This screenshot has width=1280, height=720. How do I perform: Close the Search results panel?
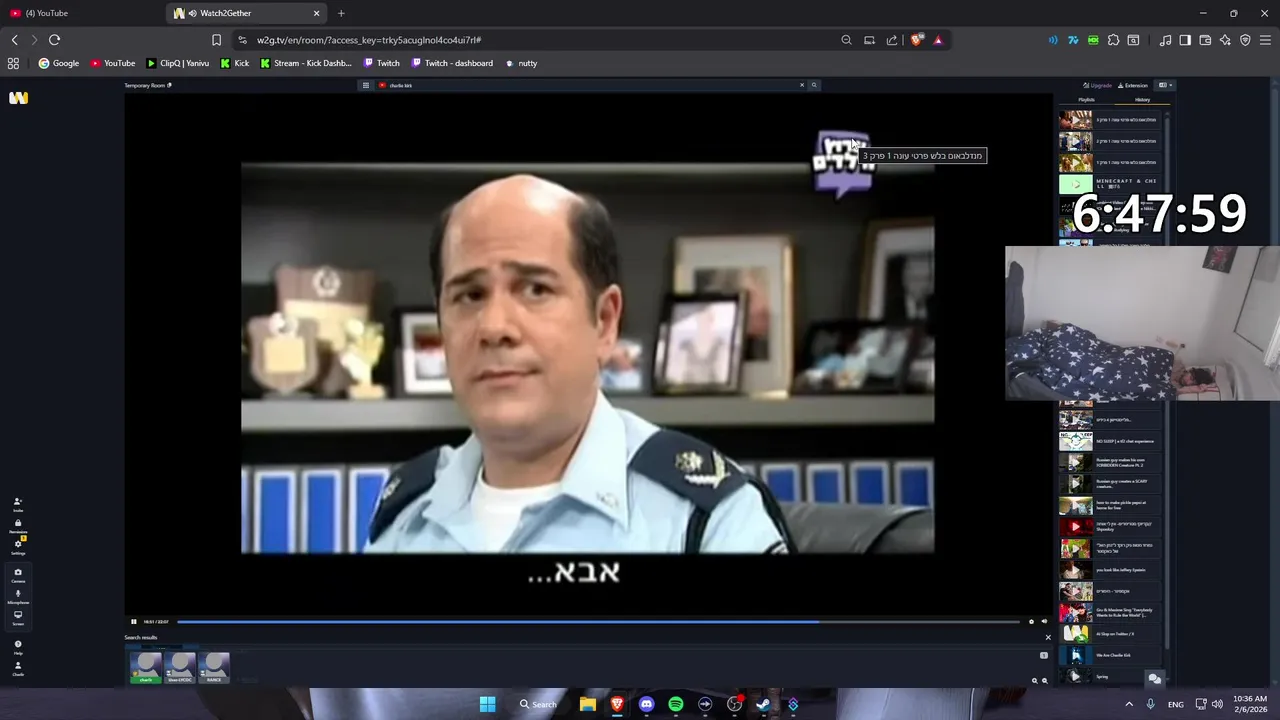1048,637
